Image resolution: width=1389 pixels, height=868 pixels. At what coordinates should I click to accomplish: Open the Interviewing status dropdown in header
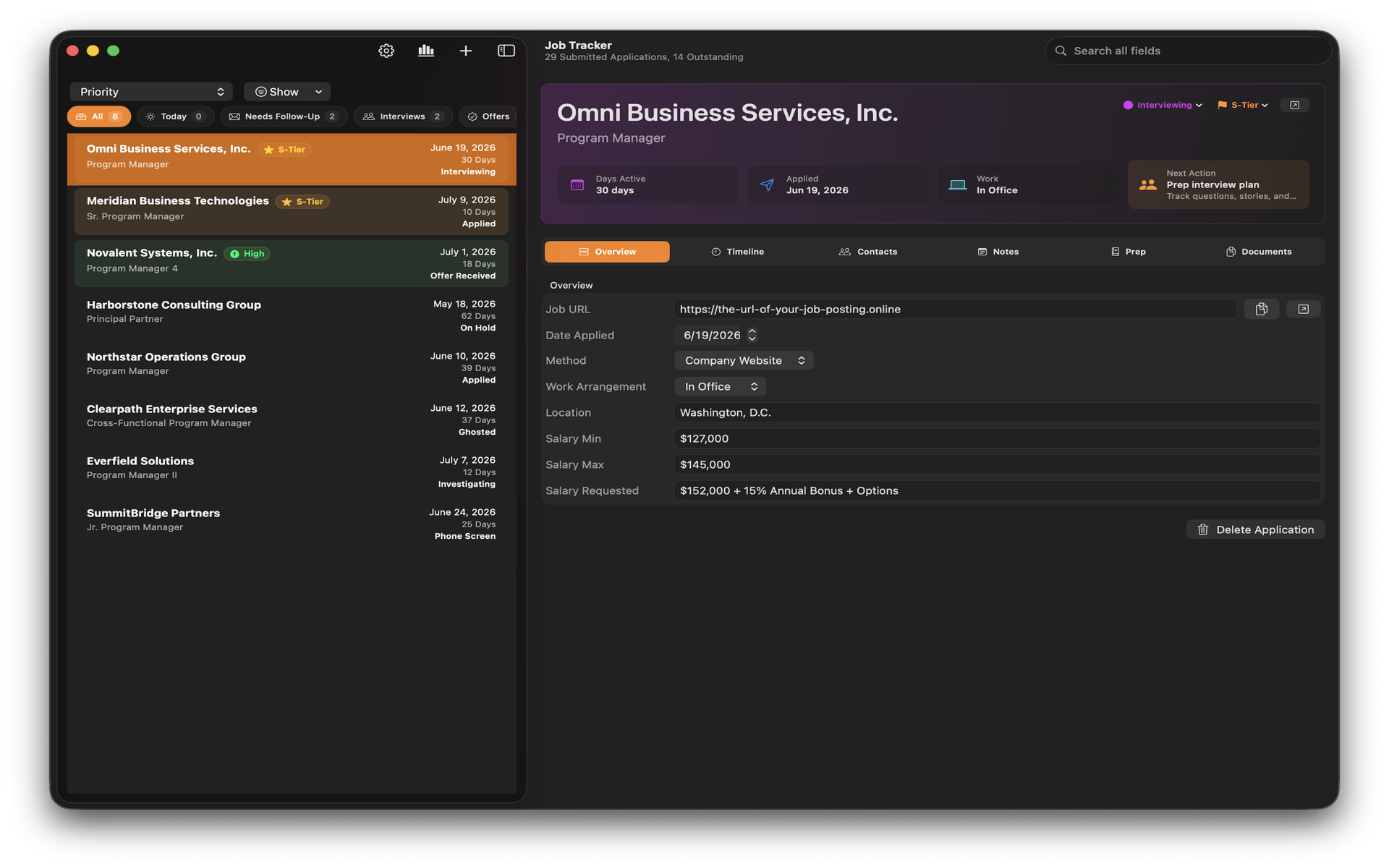pyautogui.click(x=1163, y=105)
